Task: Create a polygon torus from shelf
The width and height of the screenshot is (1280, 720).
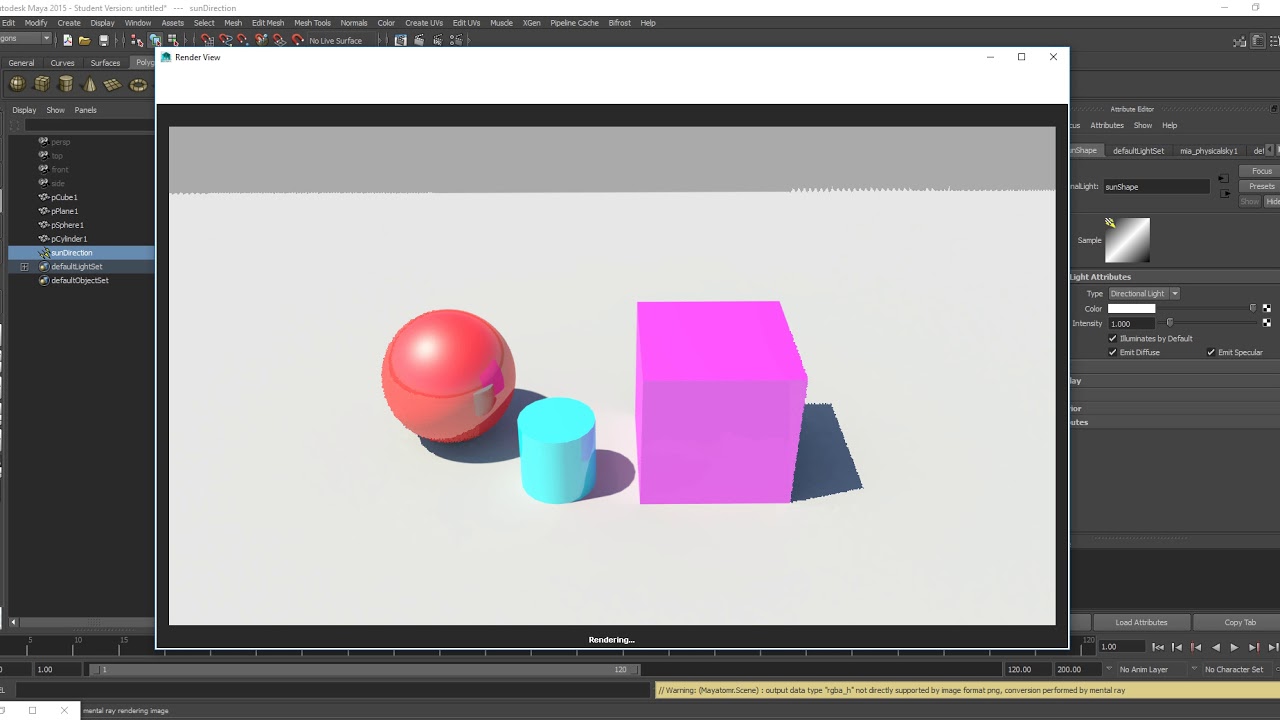Action: click(x=138, y=84)
